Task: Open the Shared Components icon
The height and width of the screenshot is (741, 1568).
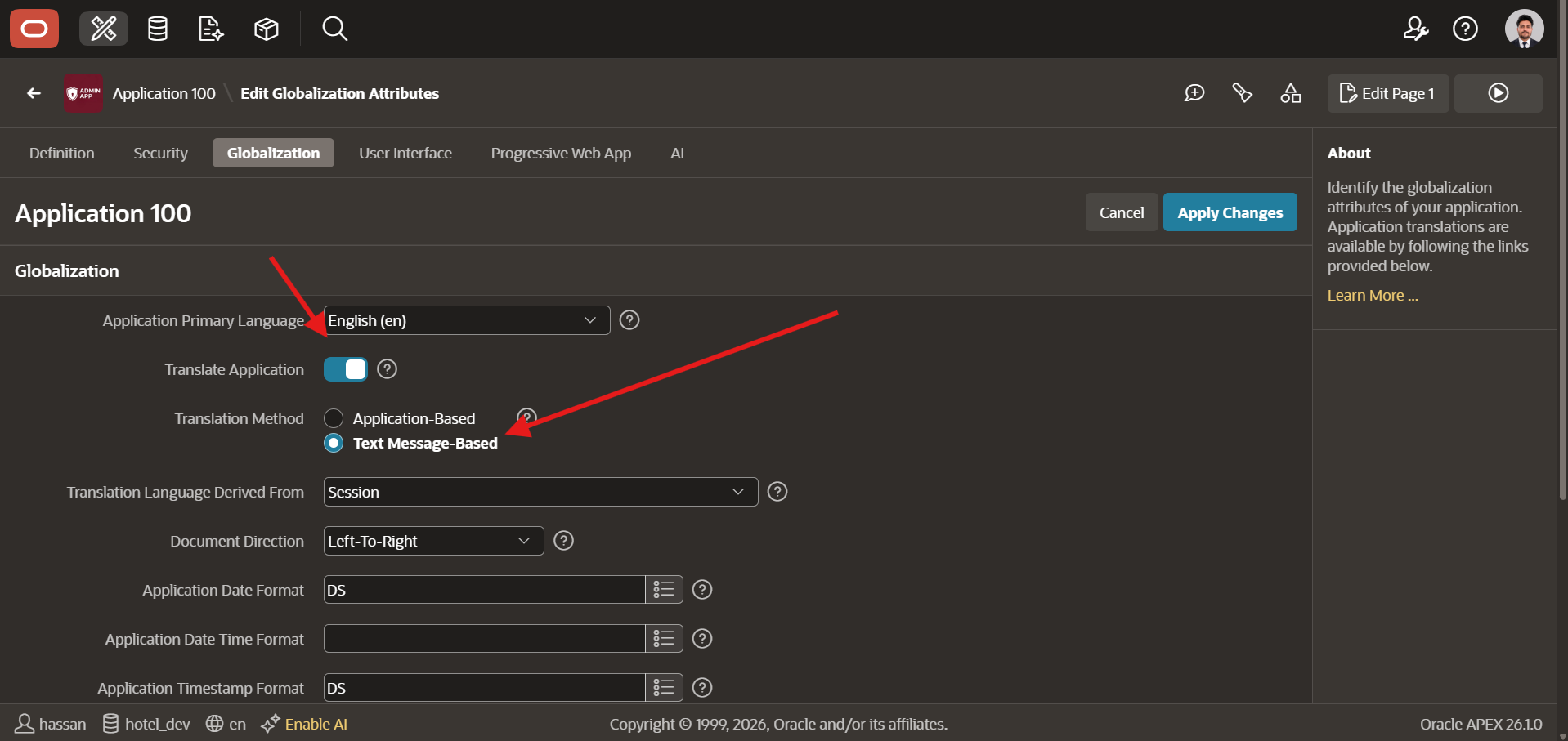Action: [1291, 93]
